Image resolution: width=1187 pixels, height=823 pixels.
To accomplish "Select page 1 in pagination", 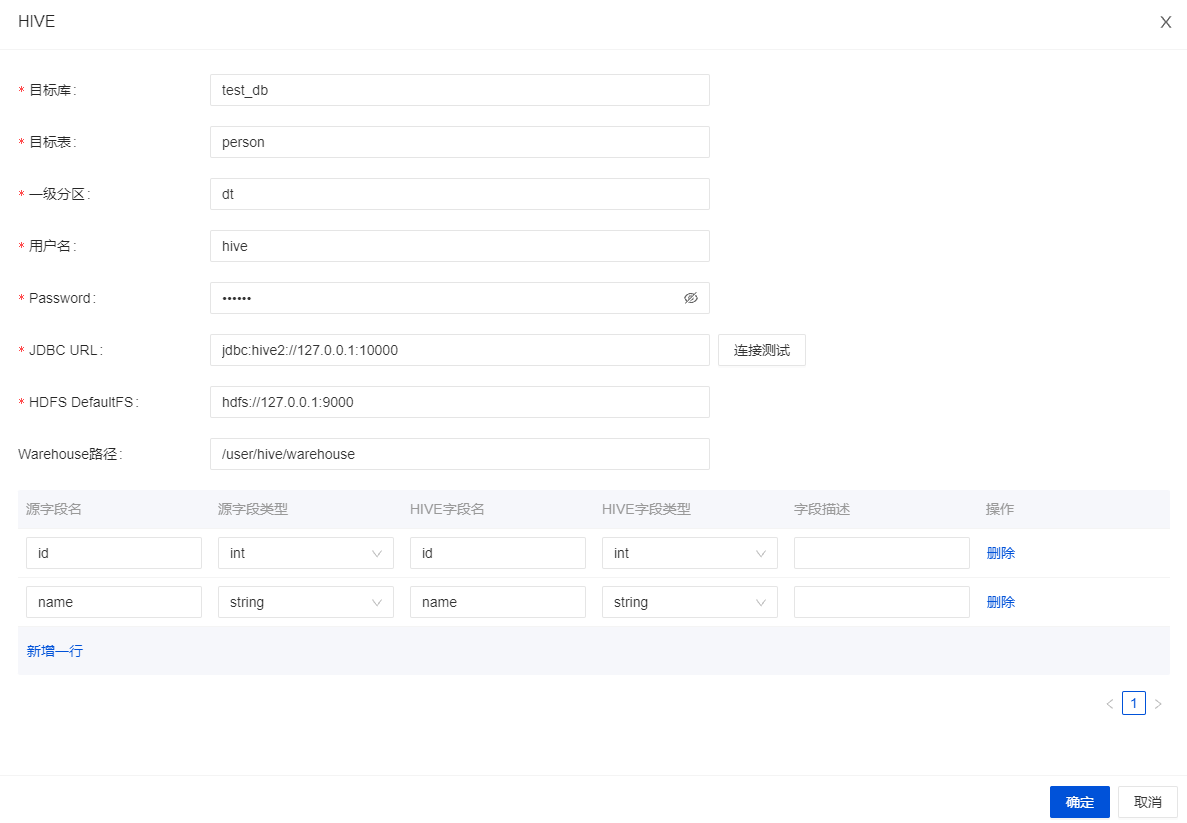I will [1133, 704].
